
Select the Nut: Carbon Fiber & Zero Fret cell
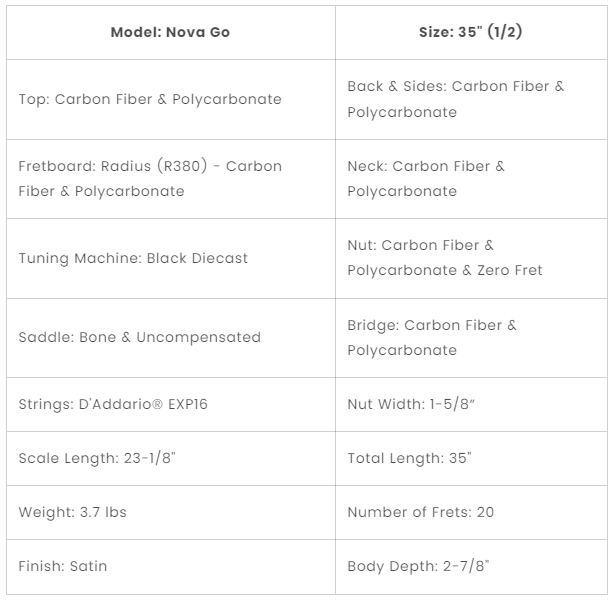[471, 259]
